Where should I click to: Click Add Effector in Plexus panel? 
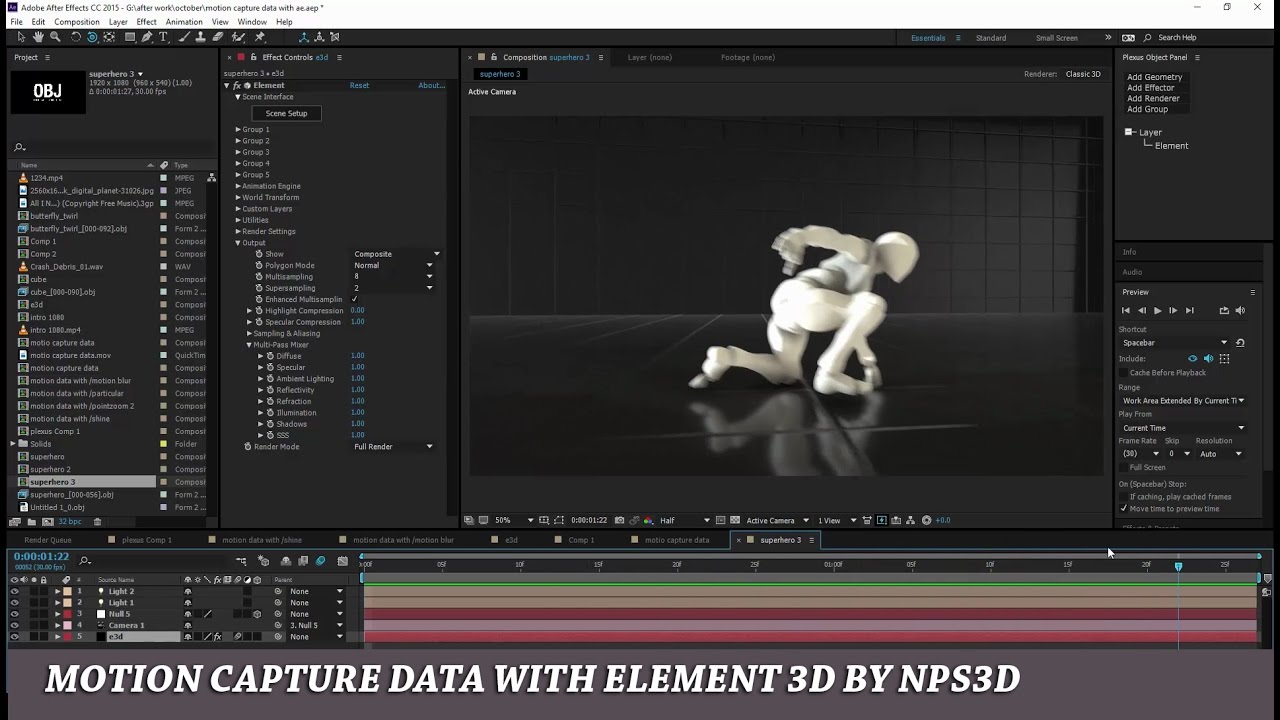1150,88
